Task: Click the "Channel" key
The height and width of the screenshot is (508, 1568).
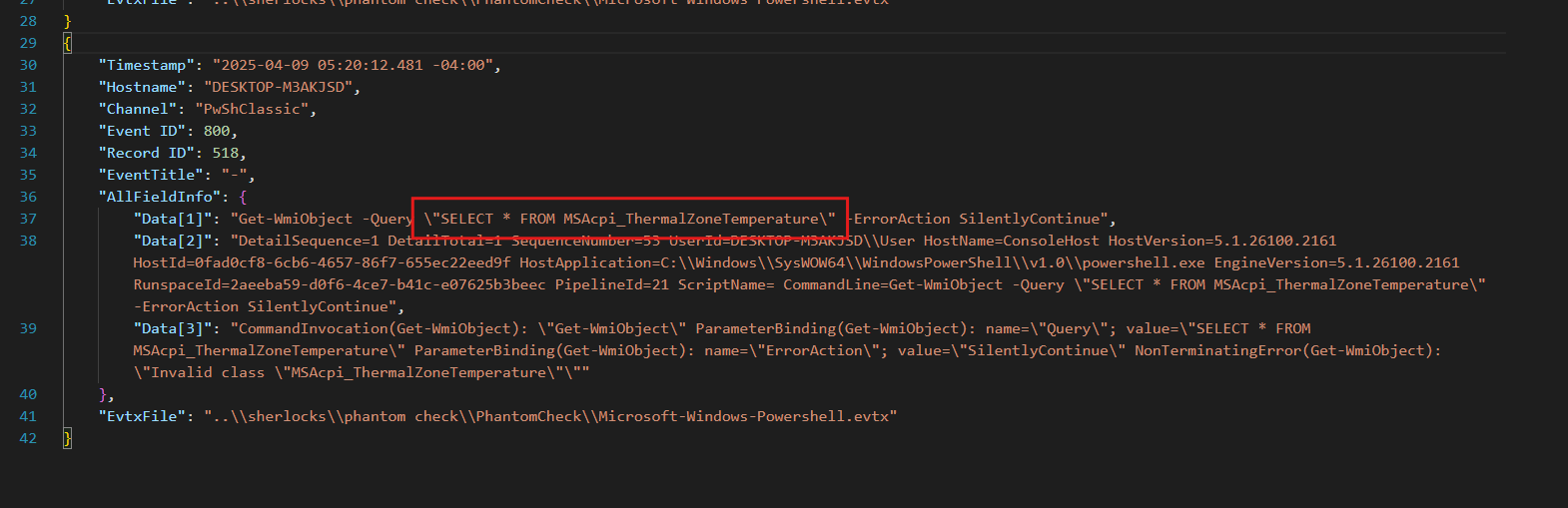Action: click(138, 109)
